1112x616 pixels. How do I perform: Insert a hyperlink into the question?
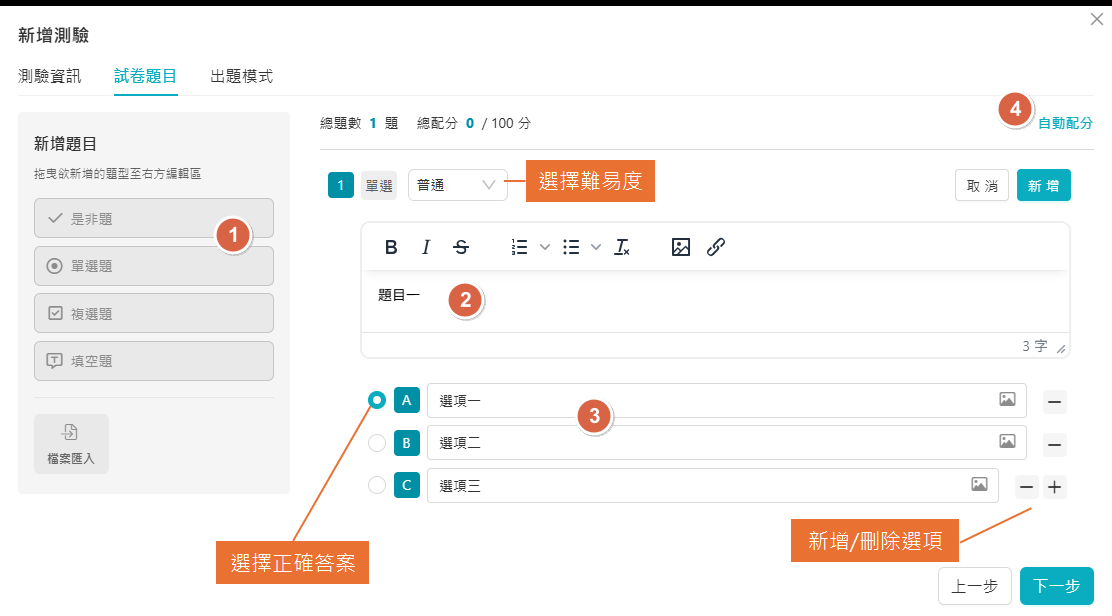pyautogui.click(x=716, y=247)
